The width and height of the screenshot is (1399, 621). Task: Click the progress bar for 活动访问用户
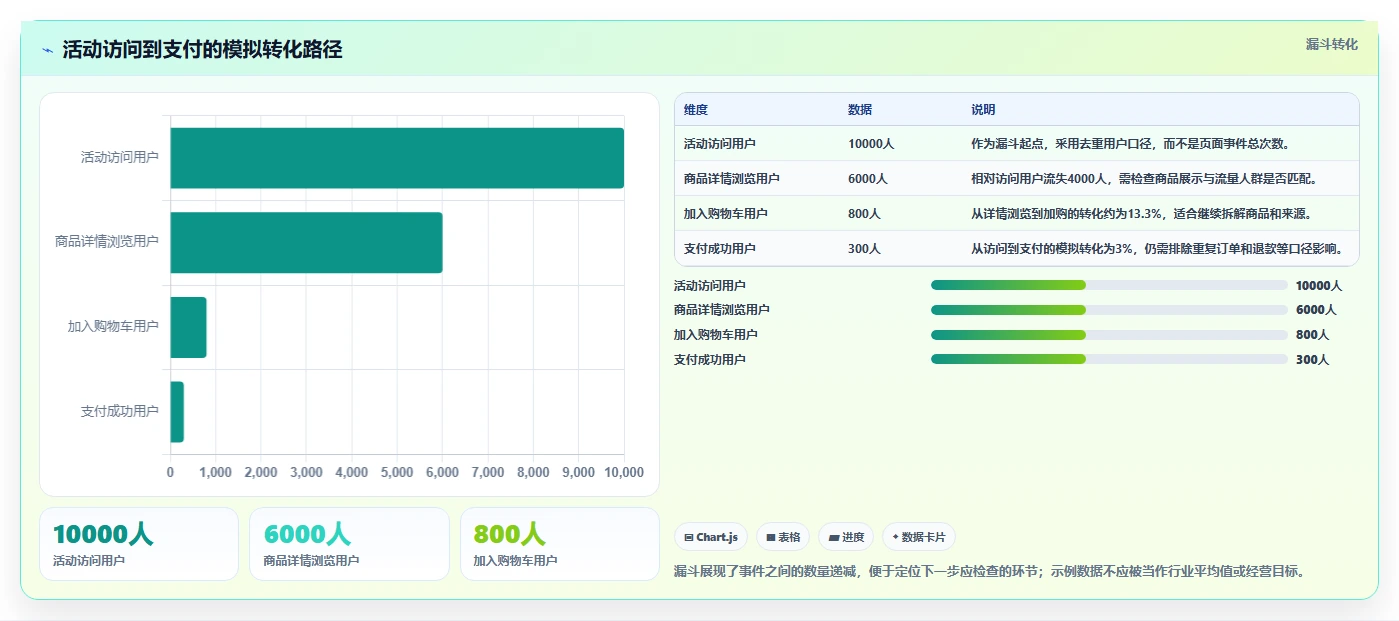coord(1109,285)
